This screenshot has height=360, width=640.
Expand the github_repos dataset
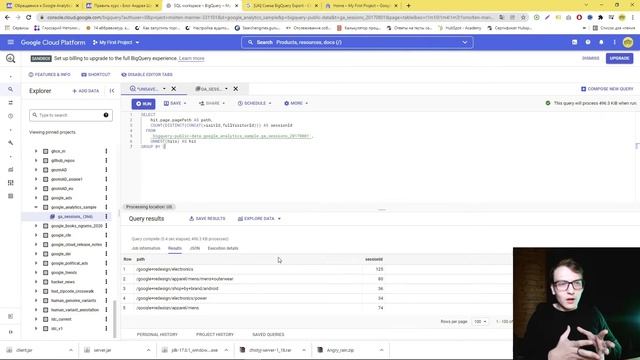click(x=36, y=161)
